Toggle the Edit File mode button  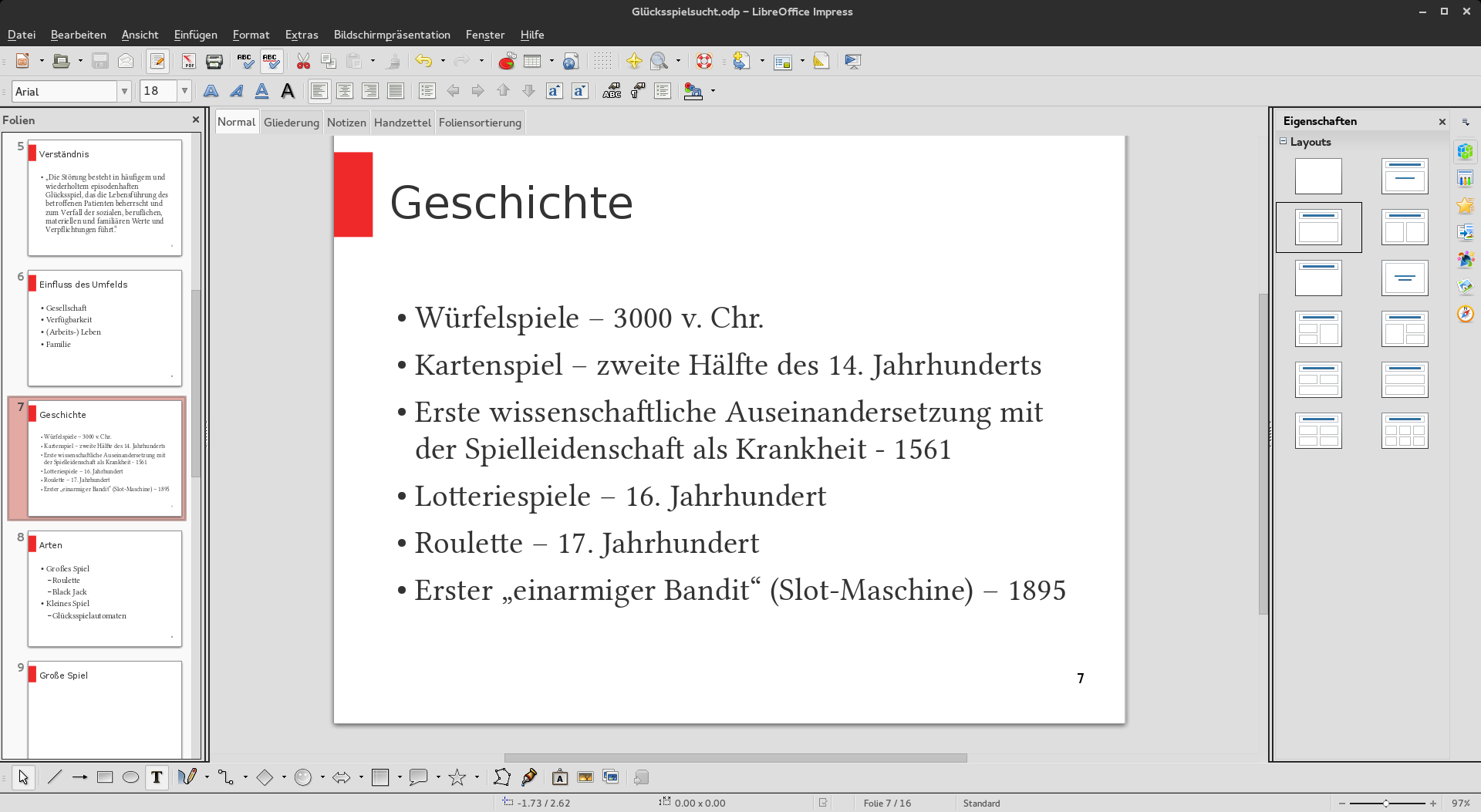tap(157, 62)
